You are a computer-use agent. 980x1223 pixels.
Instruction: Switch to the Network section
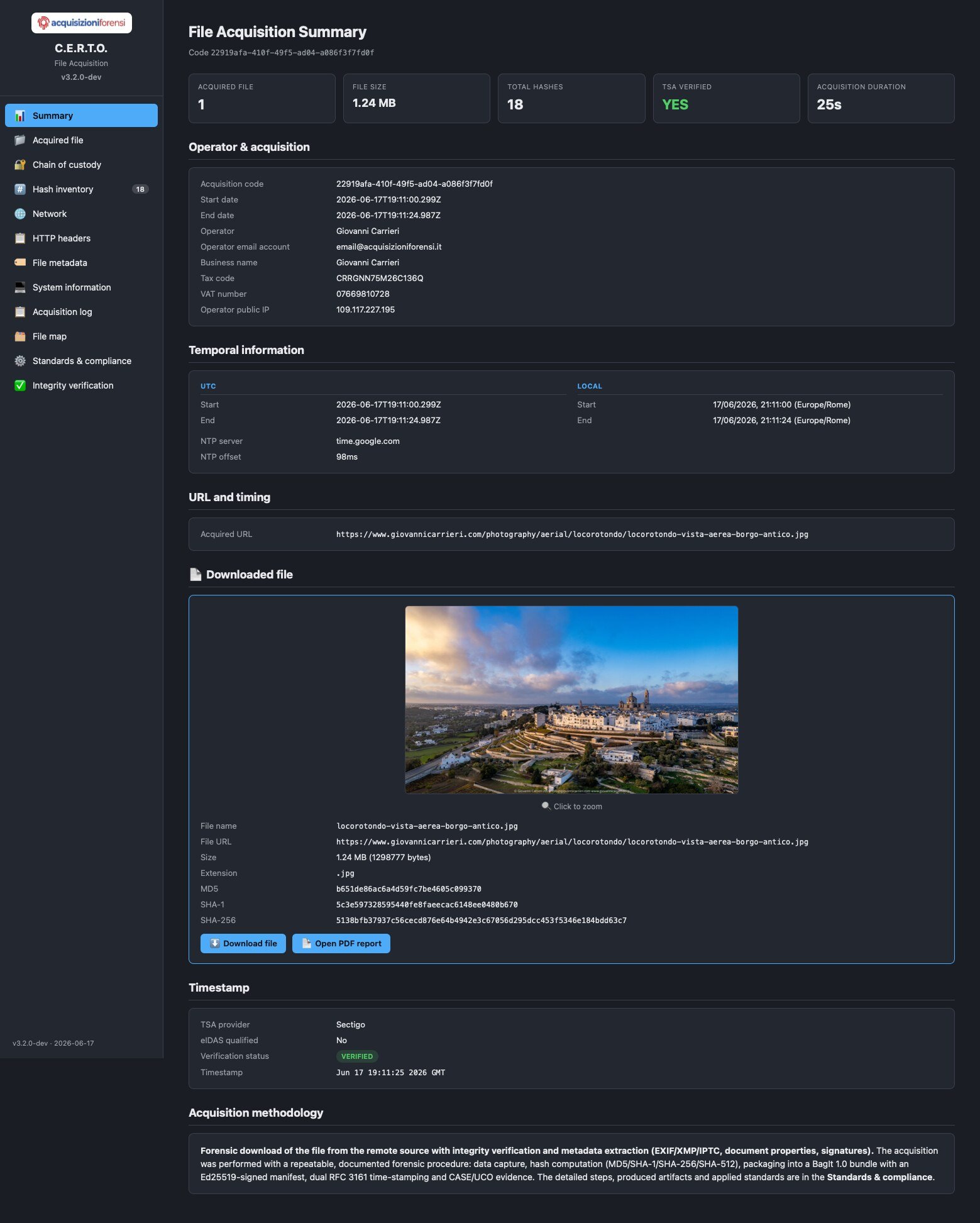tap(81, 214)
